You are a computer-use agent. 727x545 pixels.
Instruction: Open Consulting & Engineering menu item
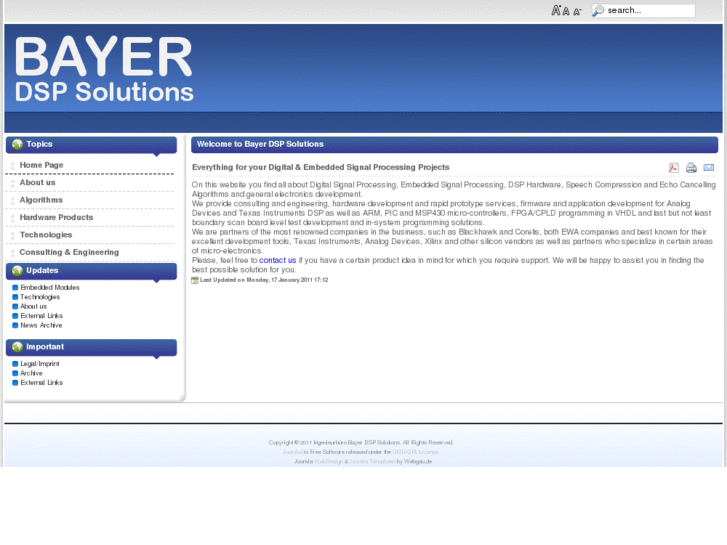69,252
